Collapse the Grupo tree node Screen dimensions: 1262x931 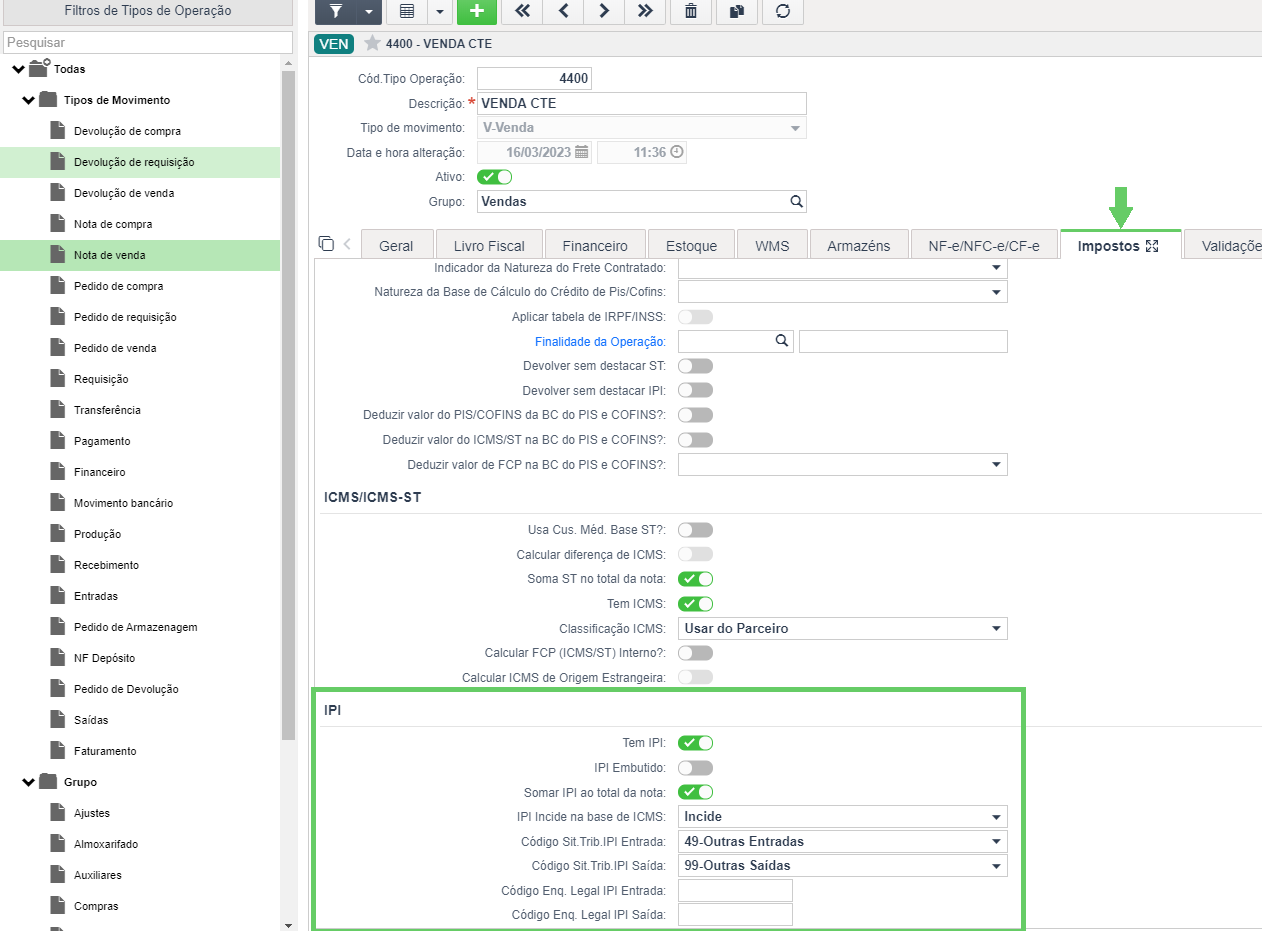(28, 782)
